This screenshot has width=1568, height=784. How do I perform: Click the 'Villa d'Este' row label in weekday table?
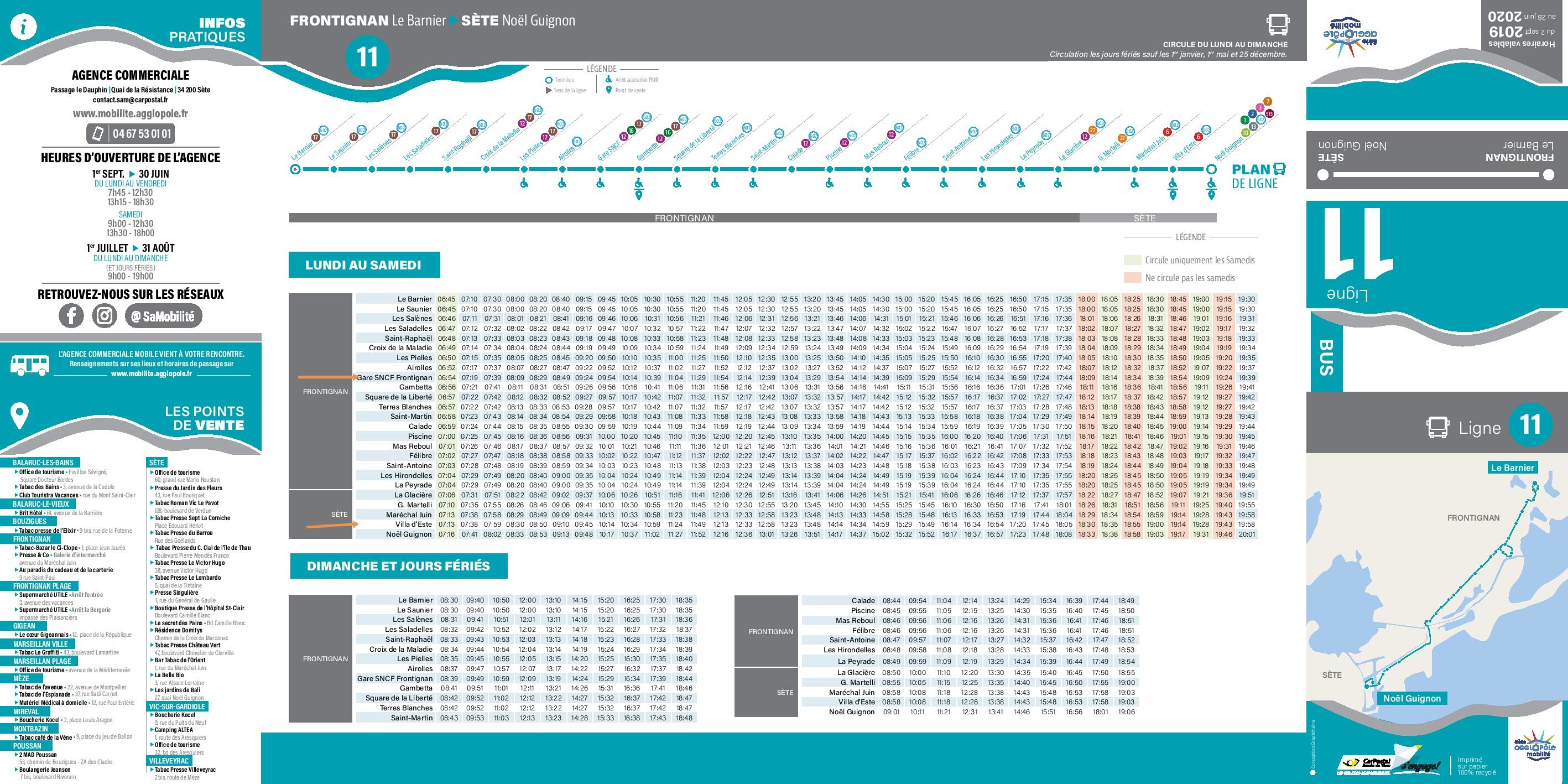(413, 524)
